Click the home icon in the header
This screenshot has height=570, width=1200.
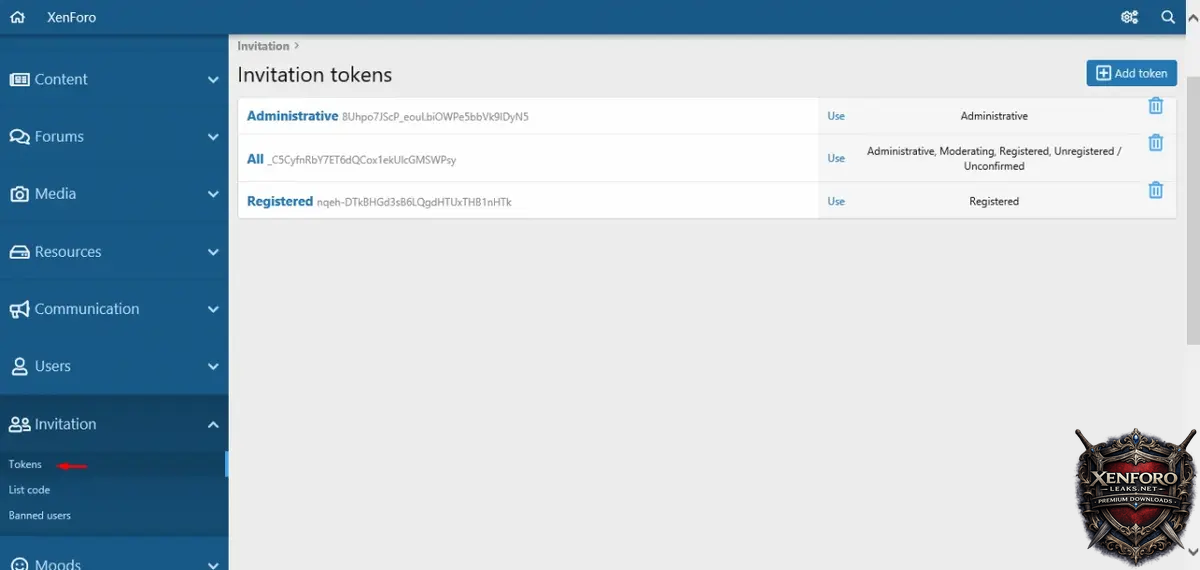[17, 17]
